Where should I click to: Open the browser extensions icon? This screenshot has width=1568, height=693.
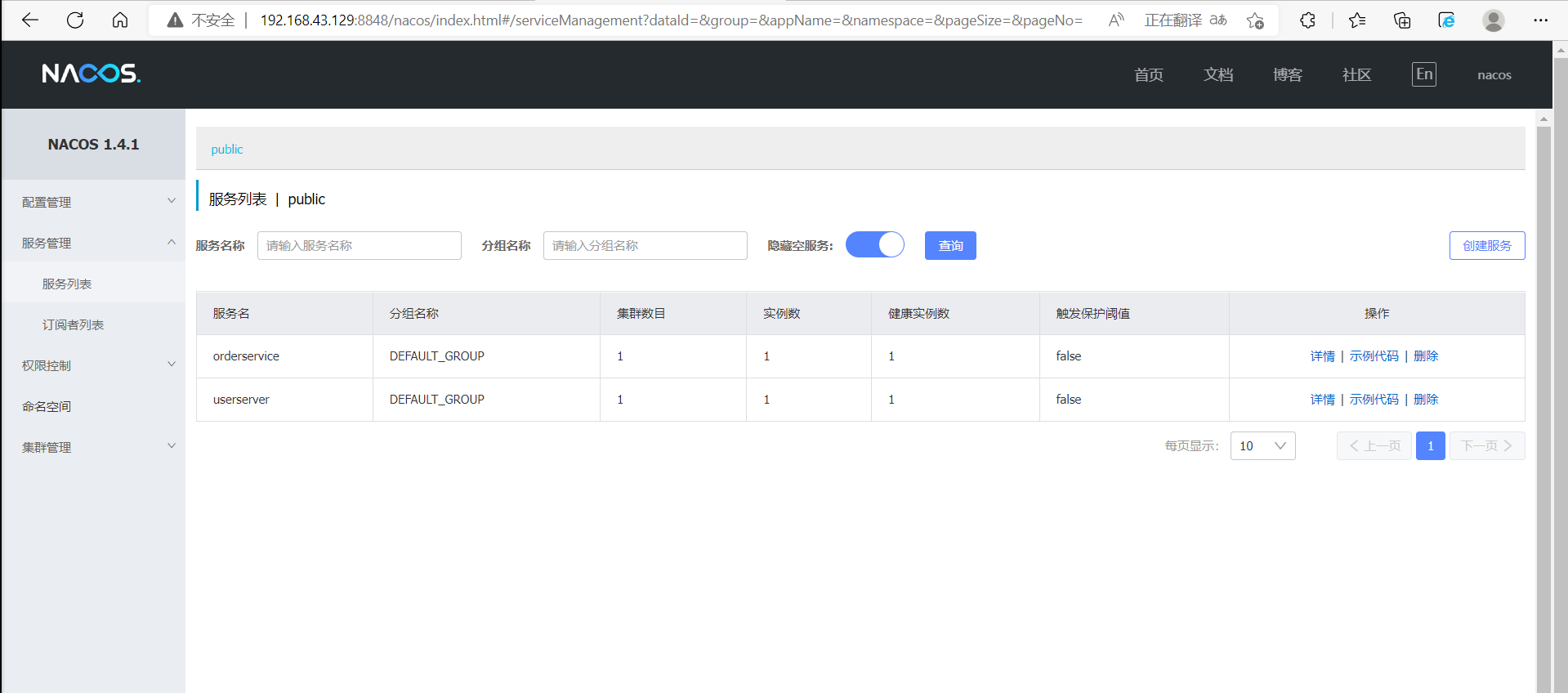click(1307, 20)
